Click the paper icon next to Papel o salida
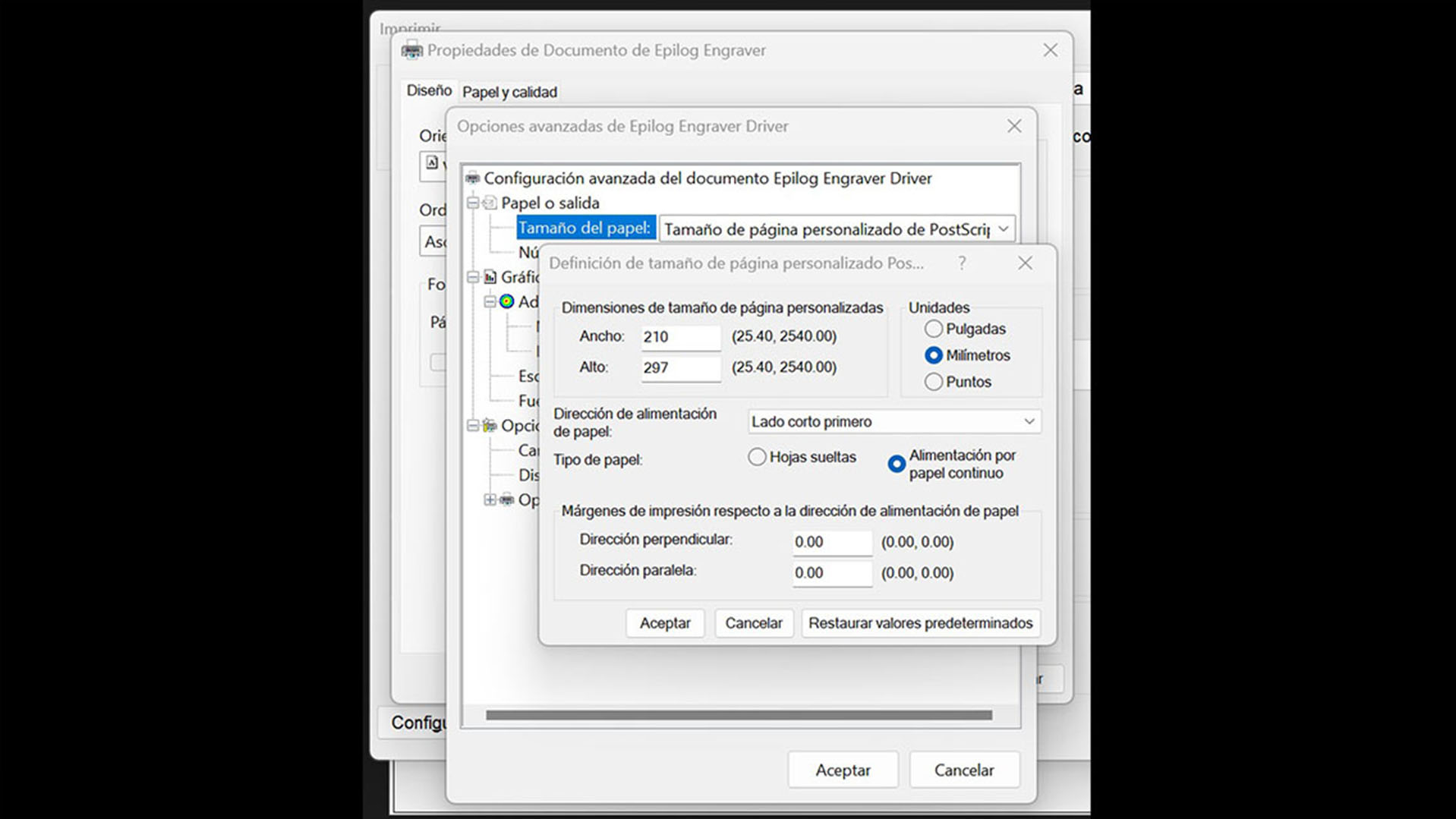Viewport: 1456px width, 819px height. click(490, 203)
